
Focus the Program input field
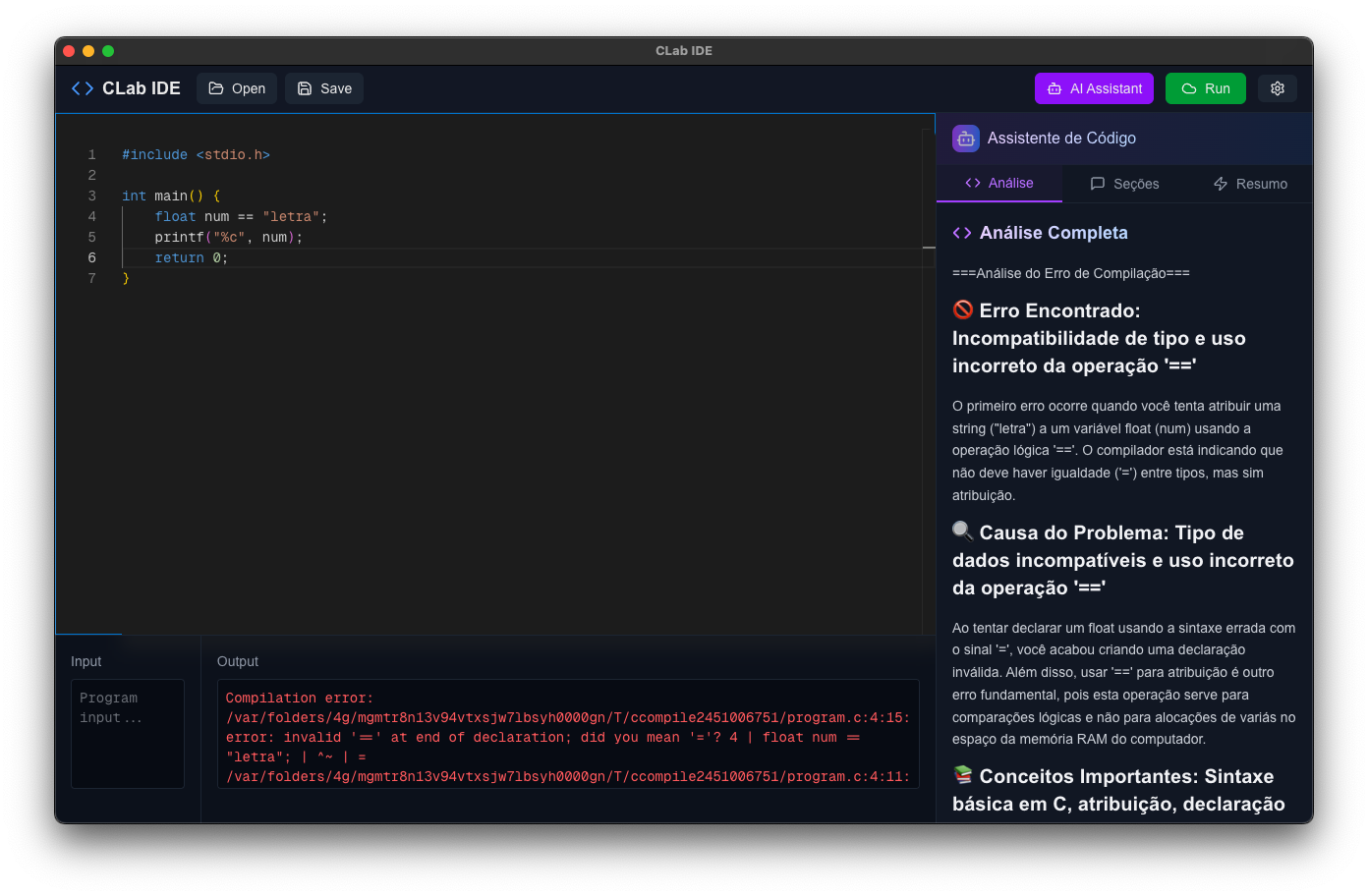(x=128, y=733)
